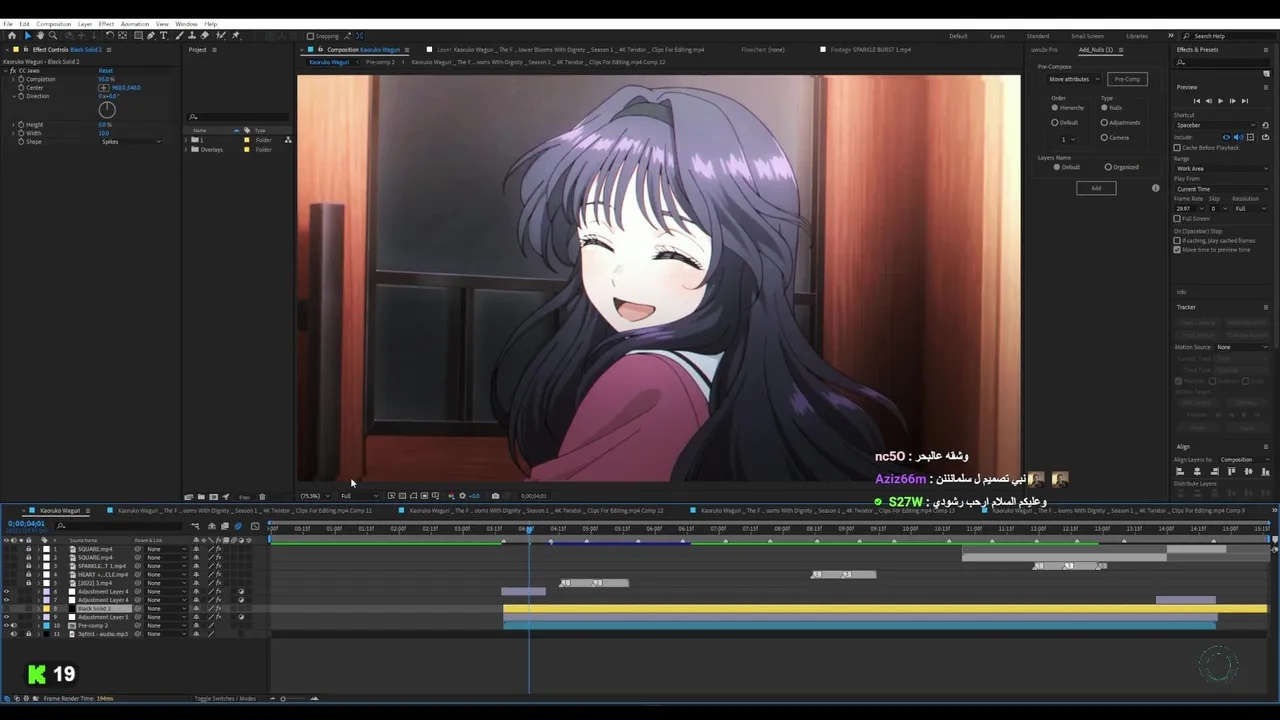Uncheck Move time to preview time
The image size is (1280, 720).
(x=1177, y=250)
